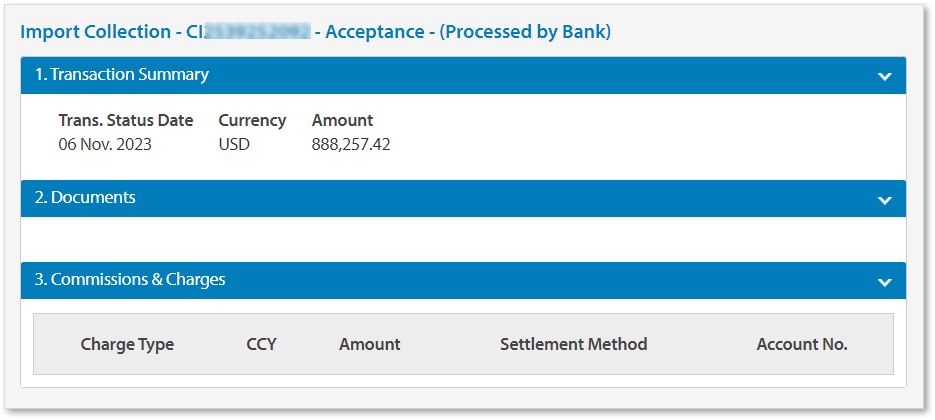Click the Commissions & Charges header title
The image size is (935, 420).
pyautogui.click(x=130, y=280)
